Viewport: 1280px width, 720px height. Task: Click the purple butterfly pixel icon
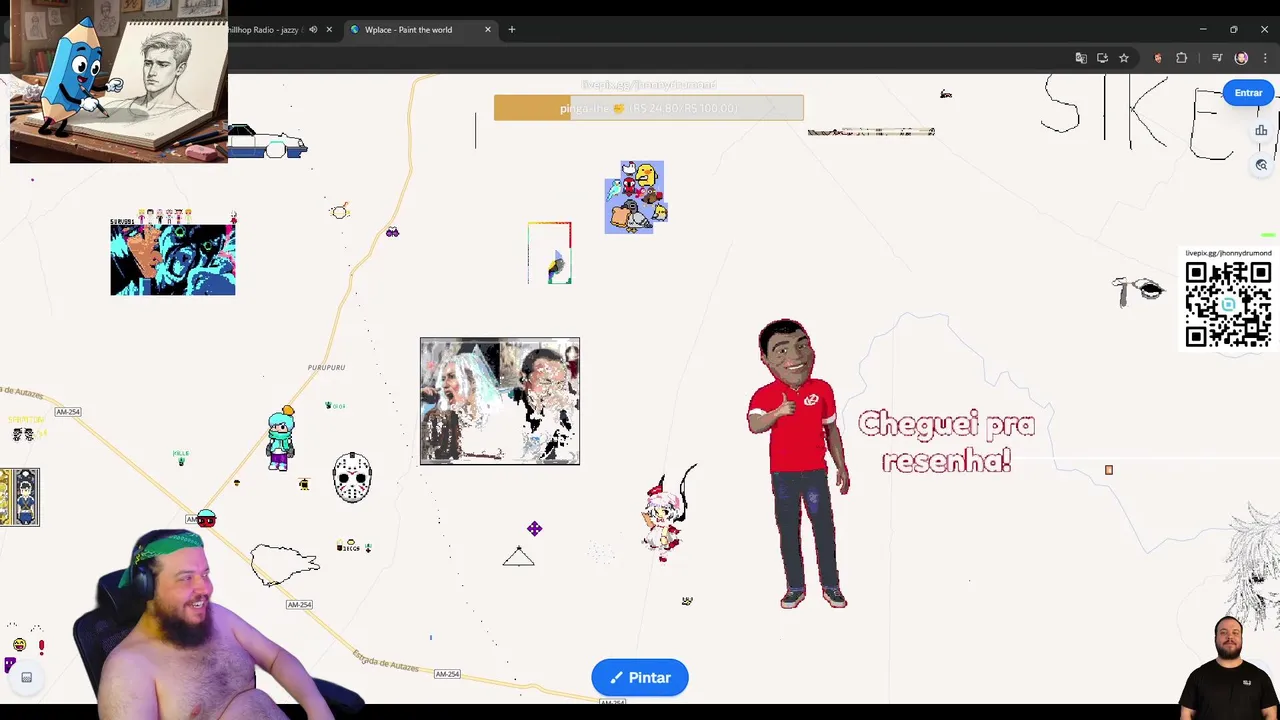tap(392, 232)
